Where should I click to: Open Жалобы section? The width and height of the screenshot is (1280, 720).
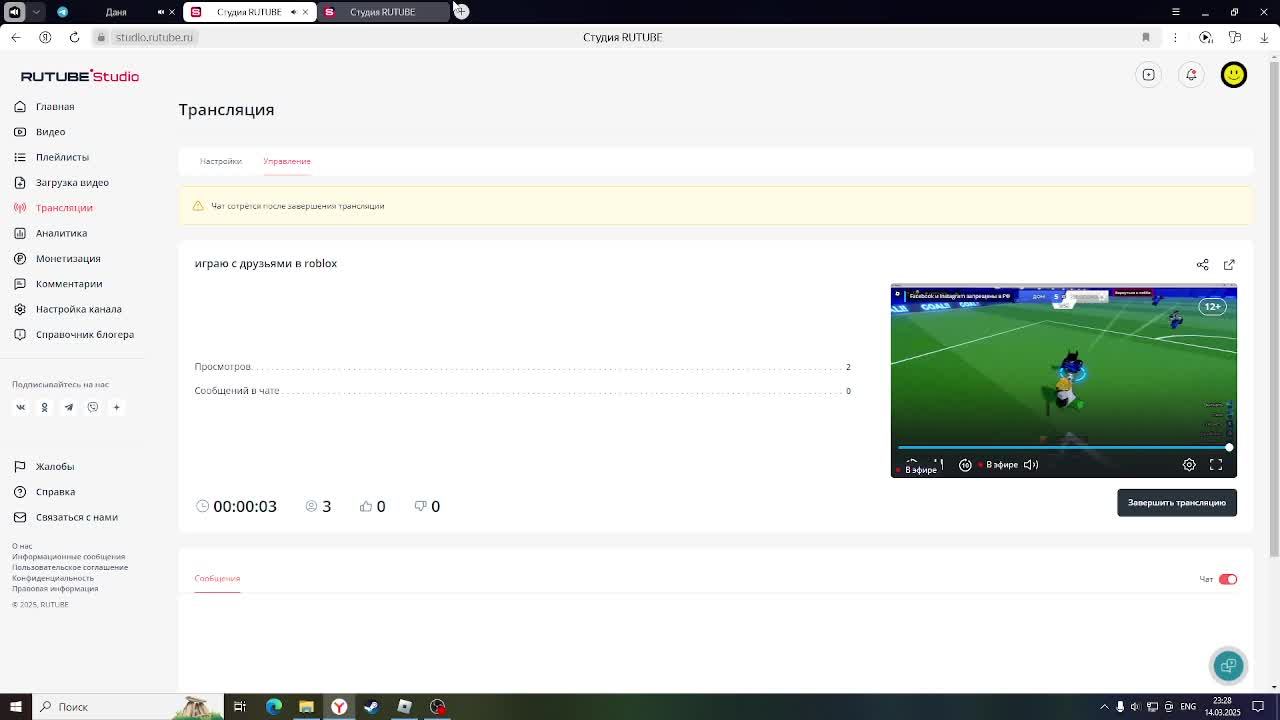click(x=44, y=466)
